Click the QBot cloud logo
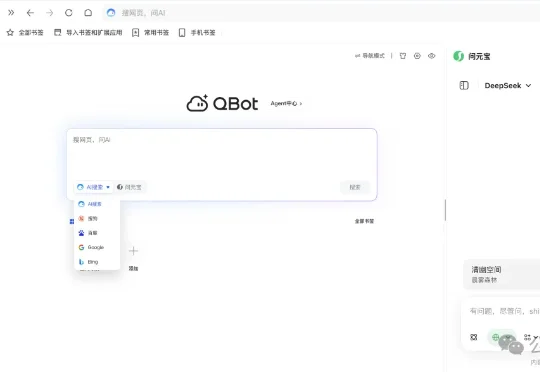 pyautogui.click(x=197, y=103)
